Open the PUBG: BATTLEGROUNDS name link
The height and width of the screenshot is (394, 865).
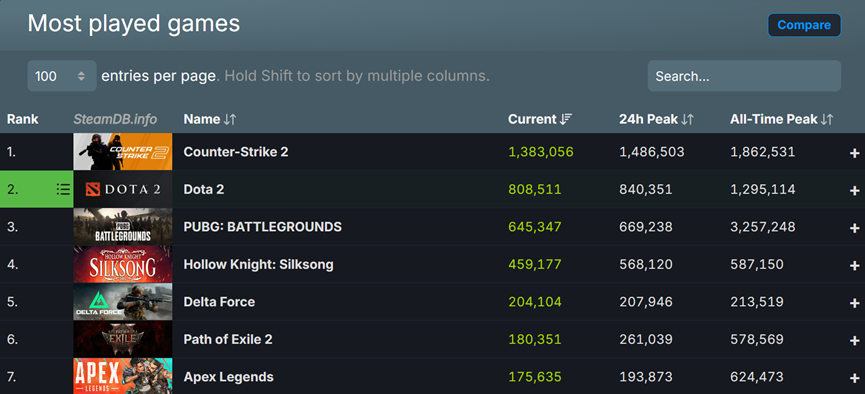click(x=263, y=227)
